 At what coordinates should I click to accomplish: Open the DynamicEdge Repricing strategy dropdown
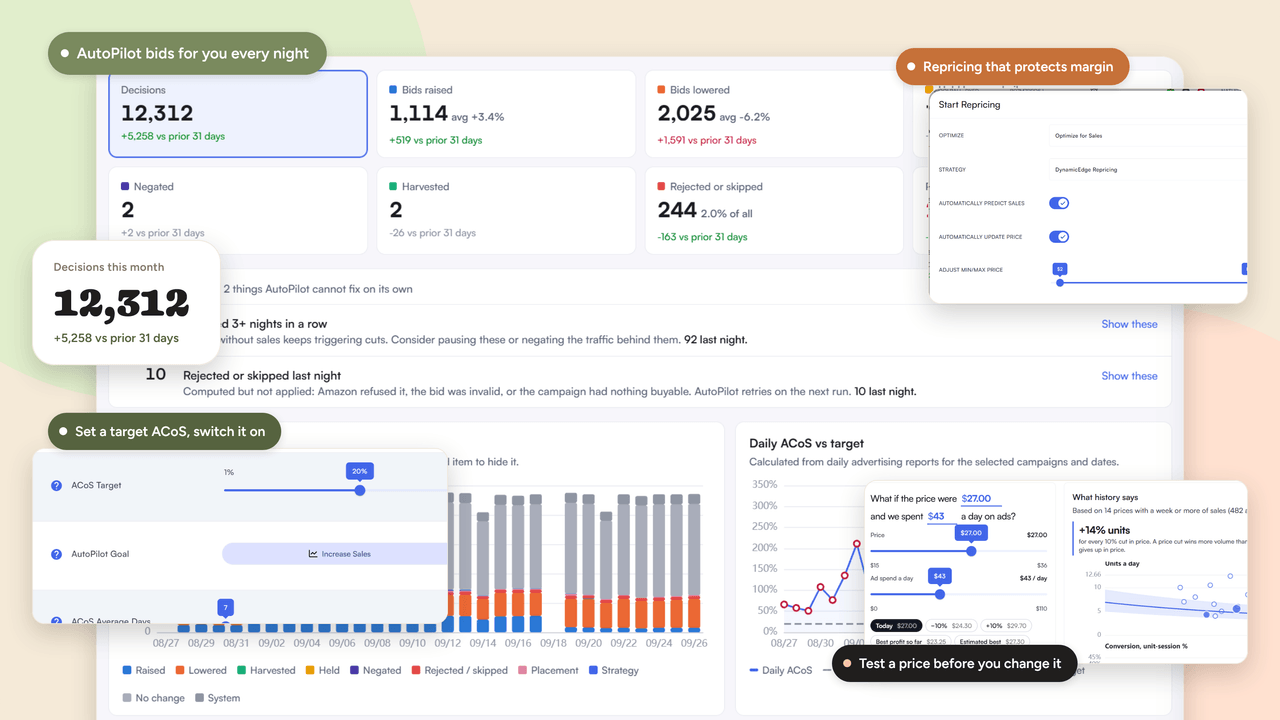tap(1150, 170)
